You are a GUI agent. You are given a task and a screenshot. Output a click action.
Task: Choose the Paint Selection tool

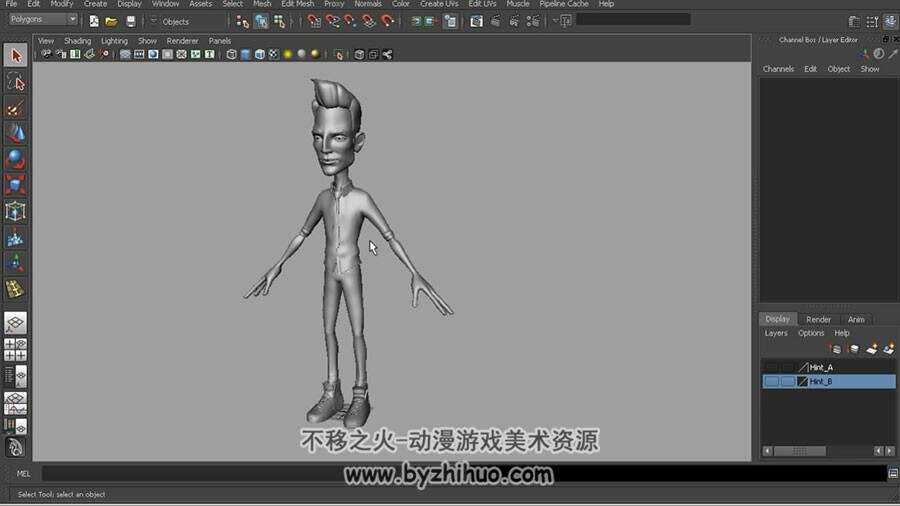[15, 108]
